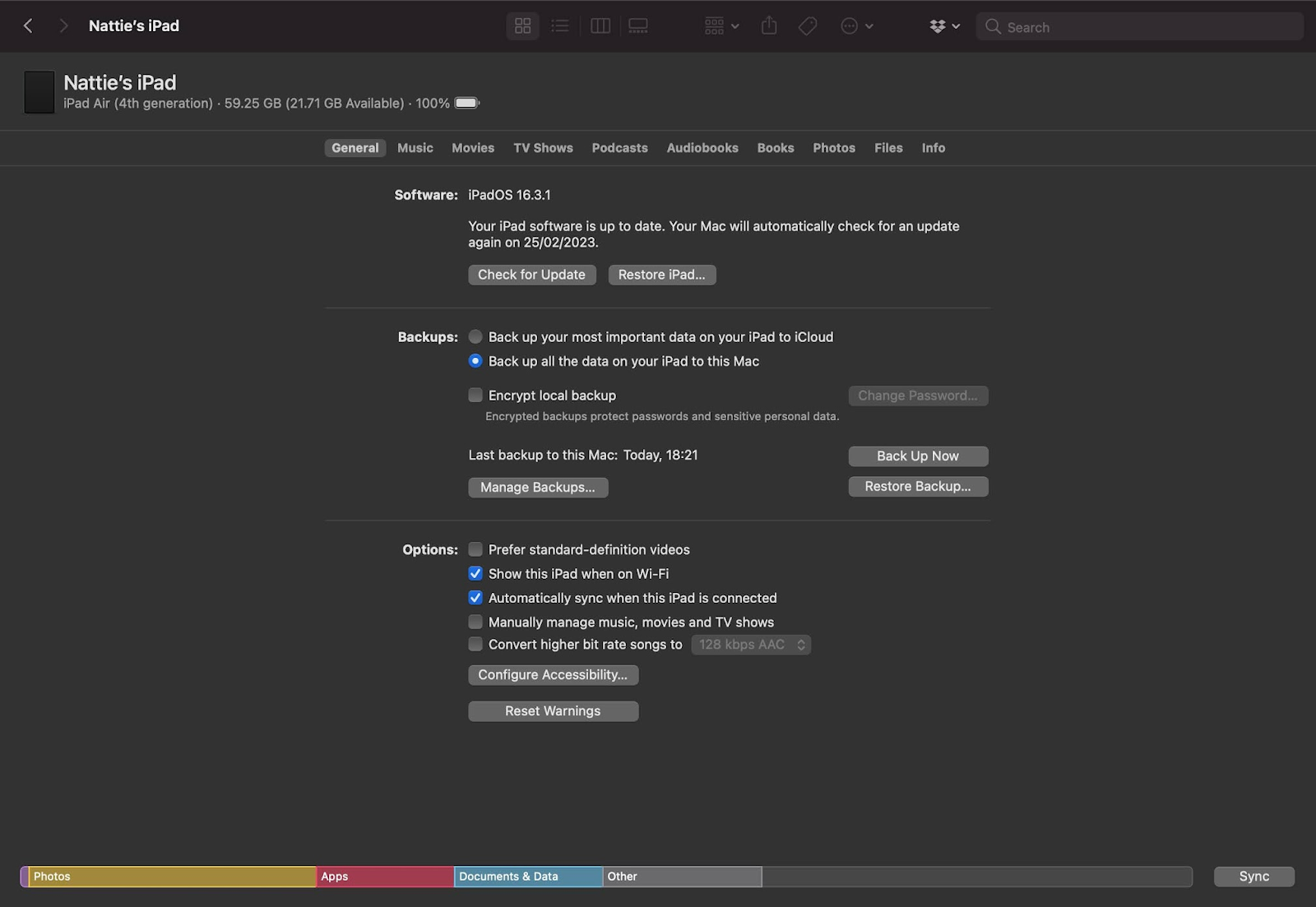Click the Nattie's iPad window title
Image resolution: width=1316 pixels, height=907 pixels.
[x=134, y=26]
